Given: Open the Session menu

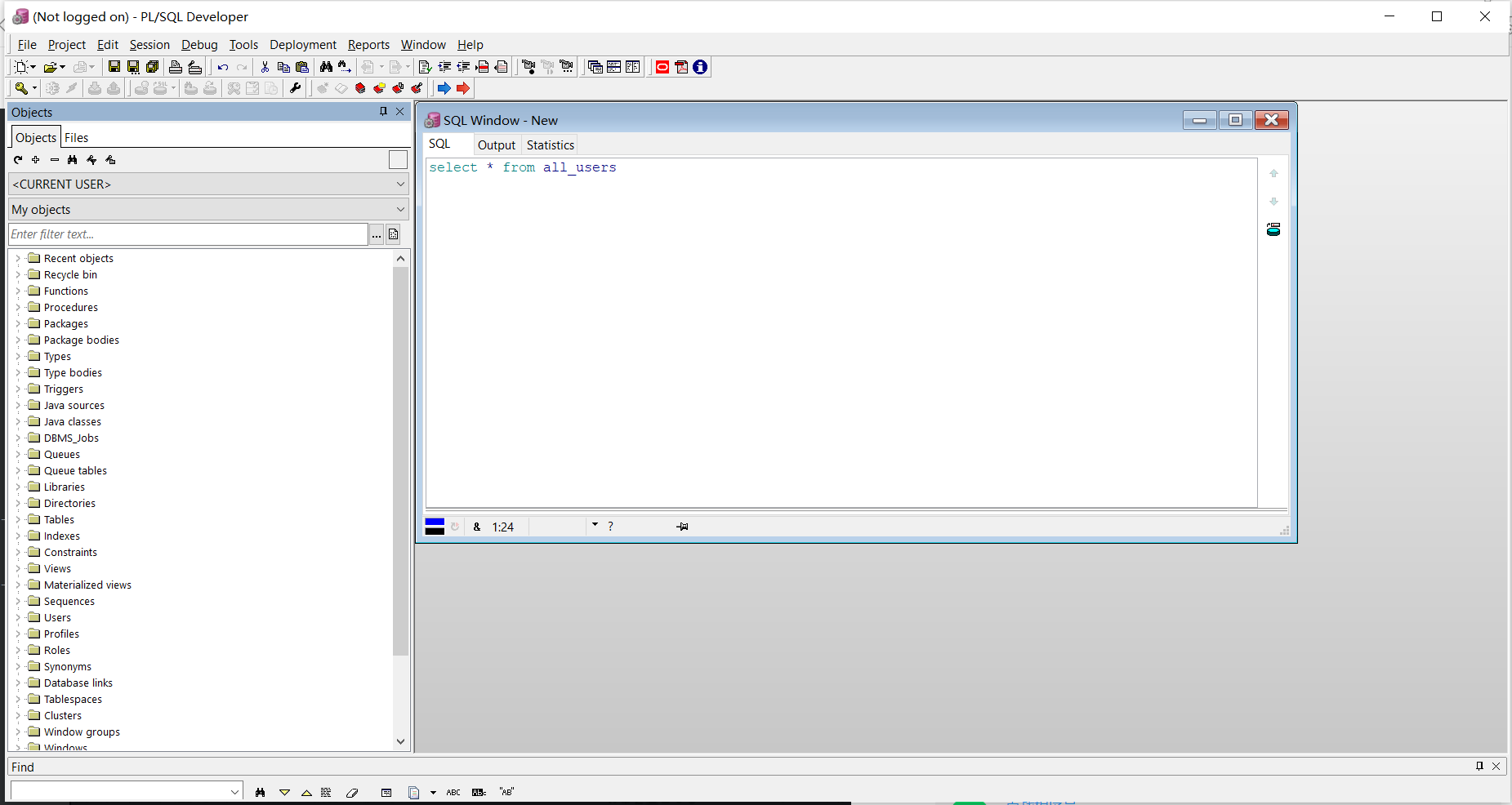Looking at the screenshot, I should point(149,45).
